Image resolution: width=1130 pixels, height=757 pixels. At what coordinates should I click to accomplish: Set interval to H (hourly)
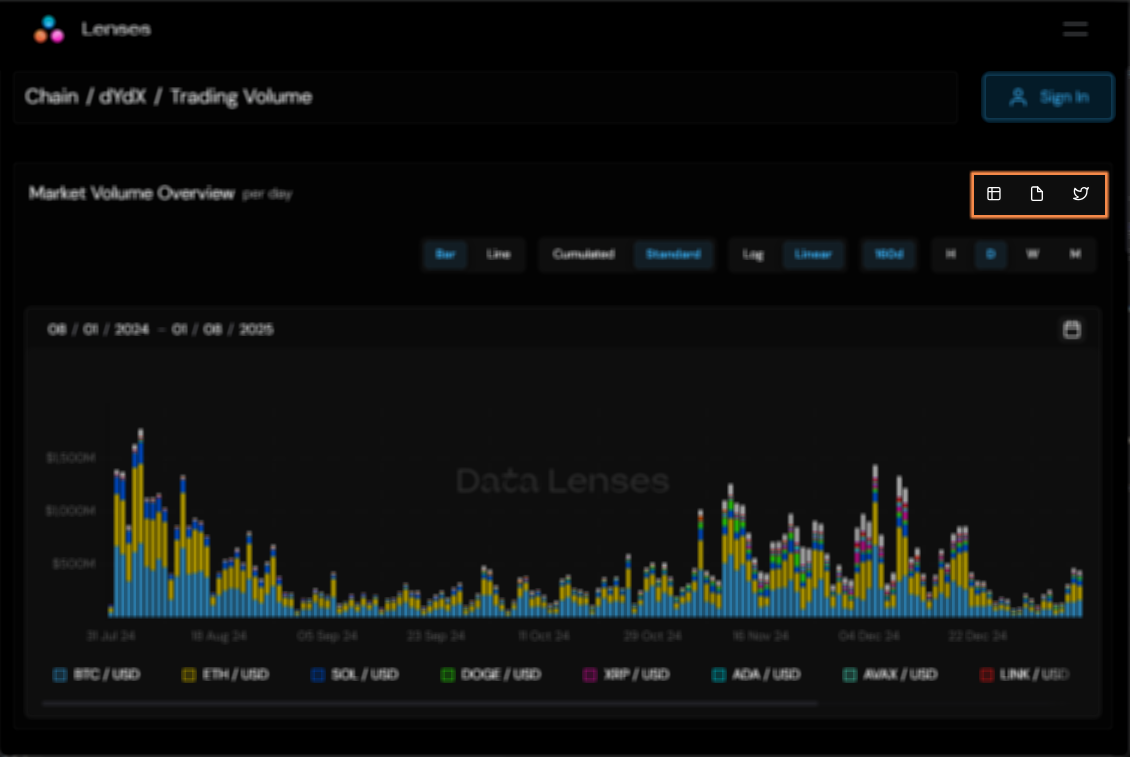click(x=950, y=255)
